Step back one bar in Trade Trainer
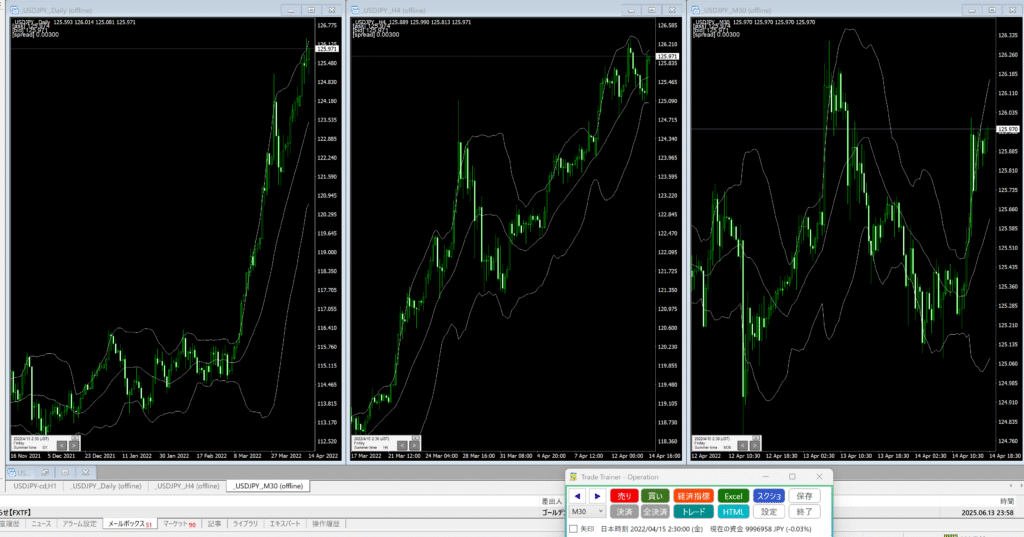 577,496
